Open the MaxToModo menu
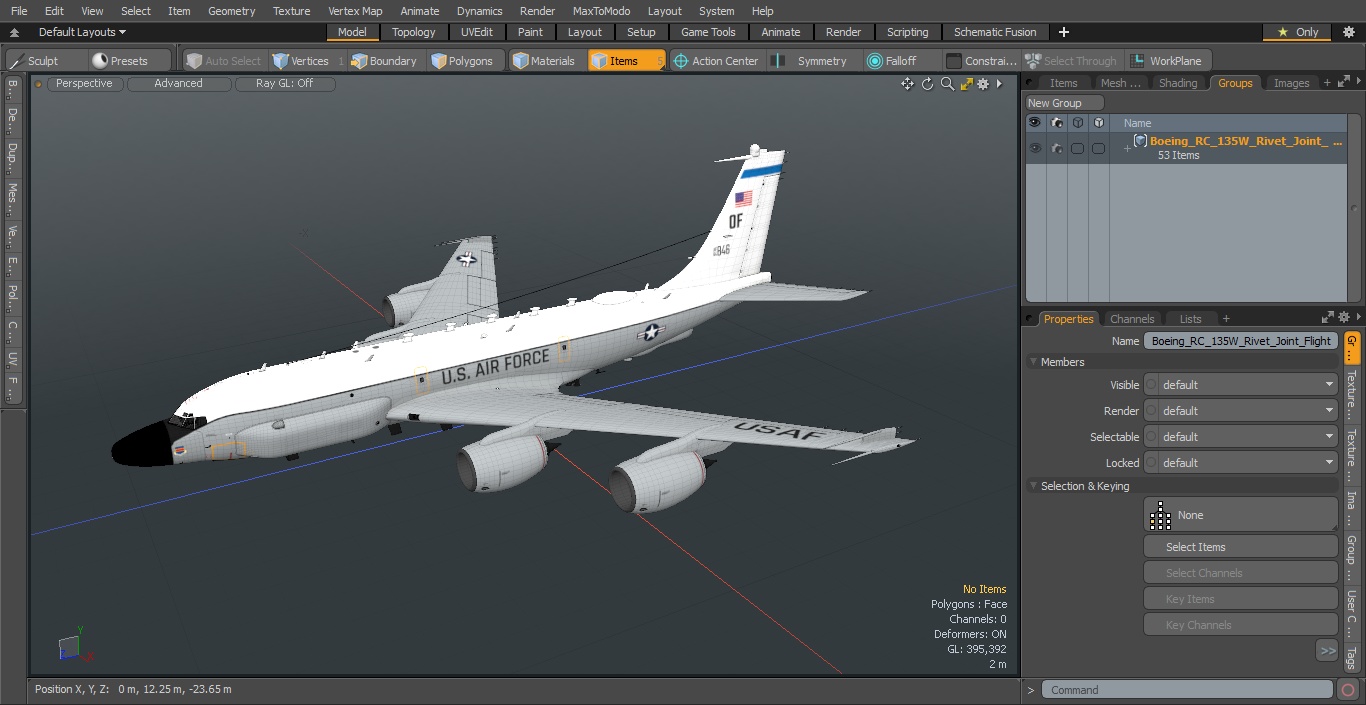This screenshot has width=1366, height=705. coord(601,11)
